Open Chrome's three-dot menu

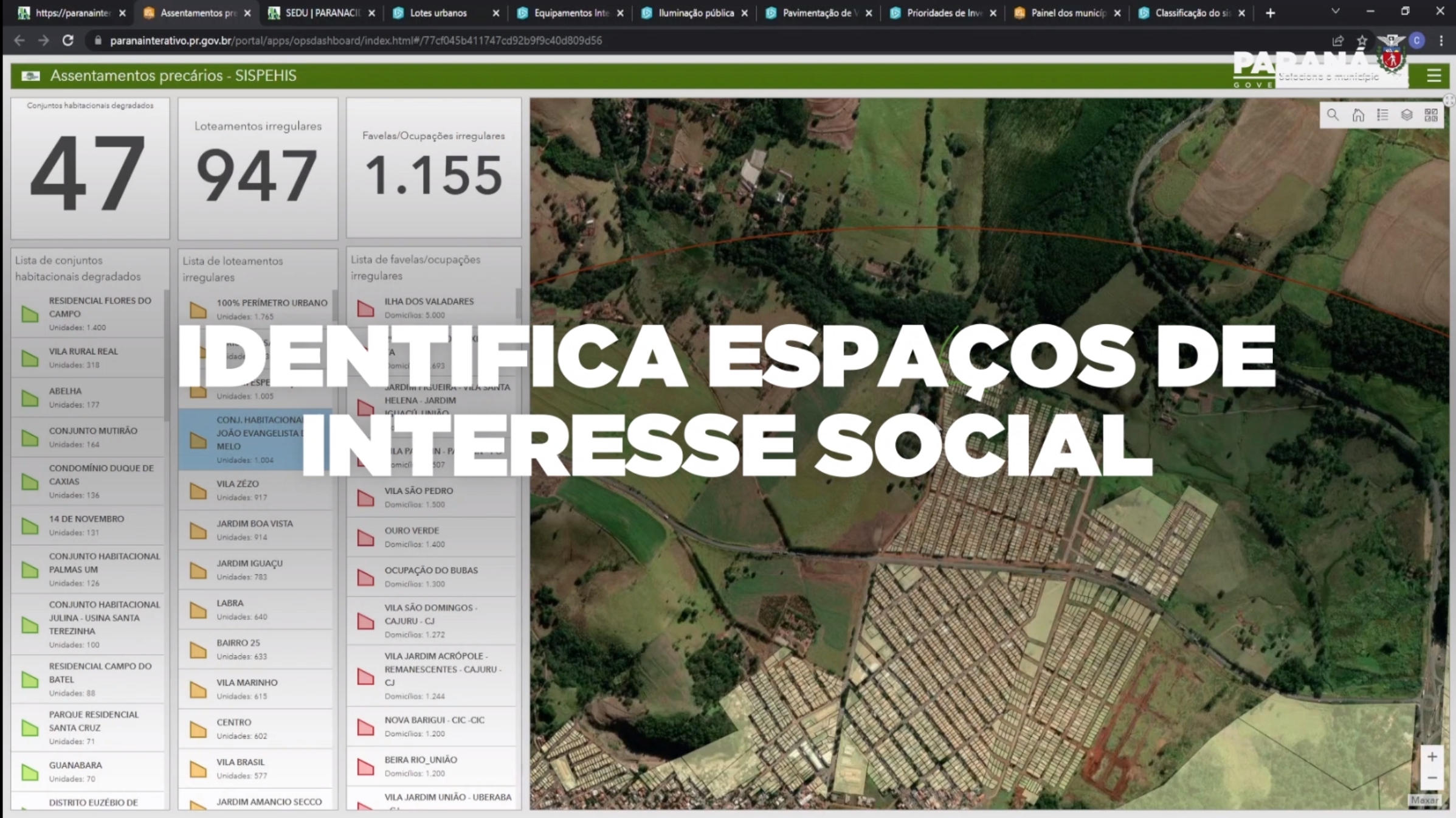point(1441,41)
